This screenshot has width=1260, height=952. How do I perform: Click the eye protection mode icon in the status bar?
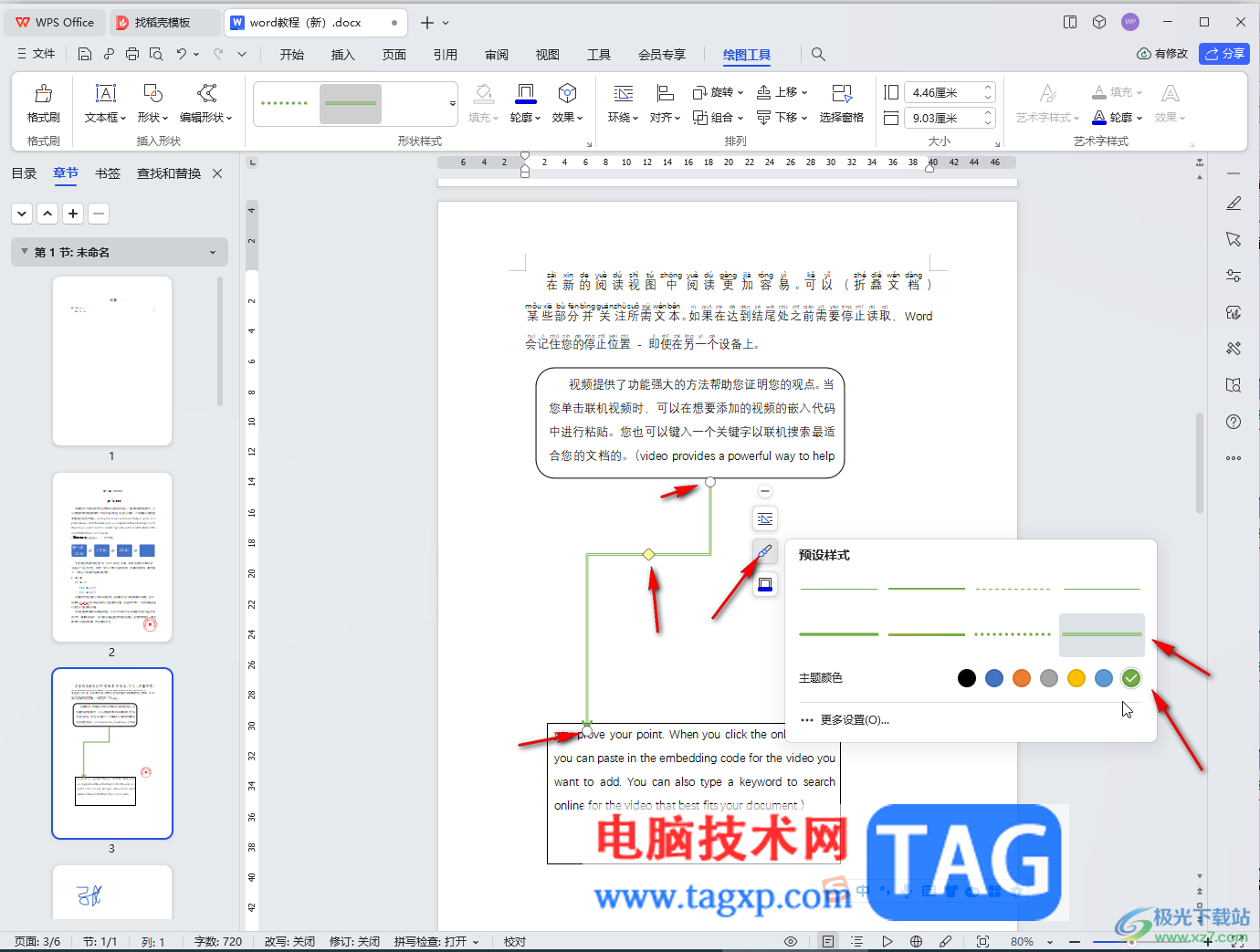791,941
